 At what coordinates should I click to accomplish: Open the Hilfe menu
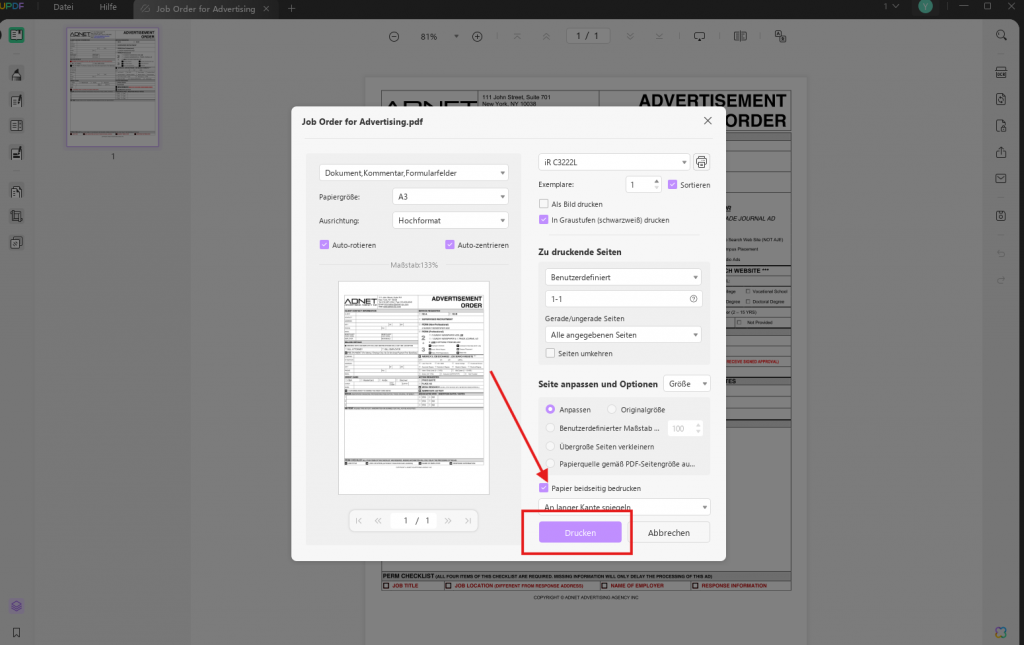point(107,7)
